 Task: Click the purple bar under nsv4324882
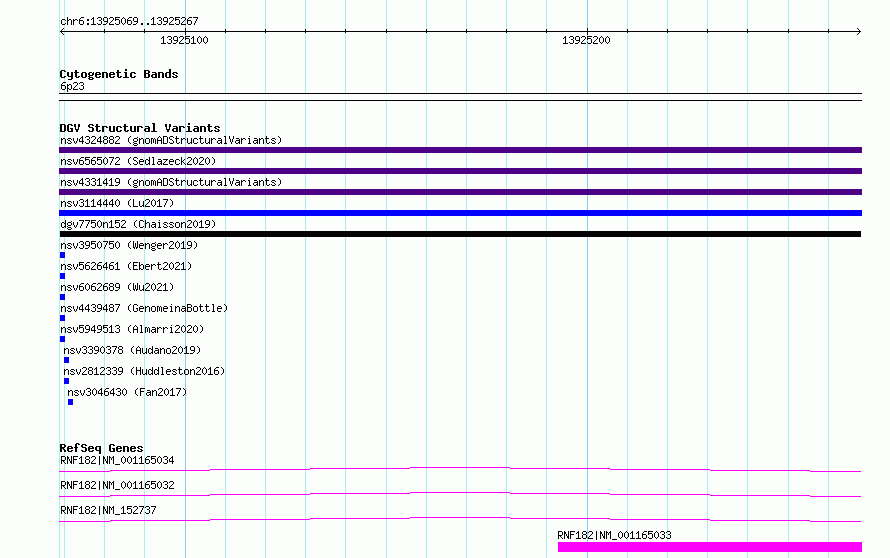click(460, 150)
